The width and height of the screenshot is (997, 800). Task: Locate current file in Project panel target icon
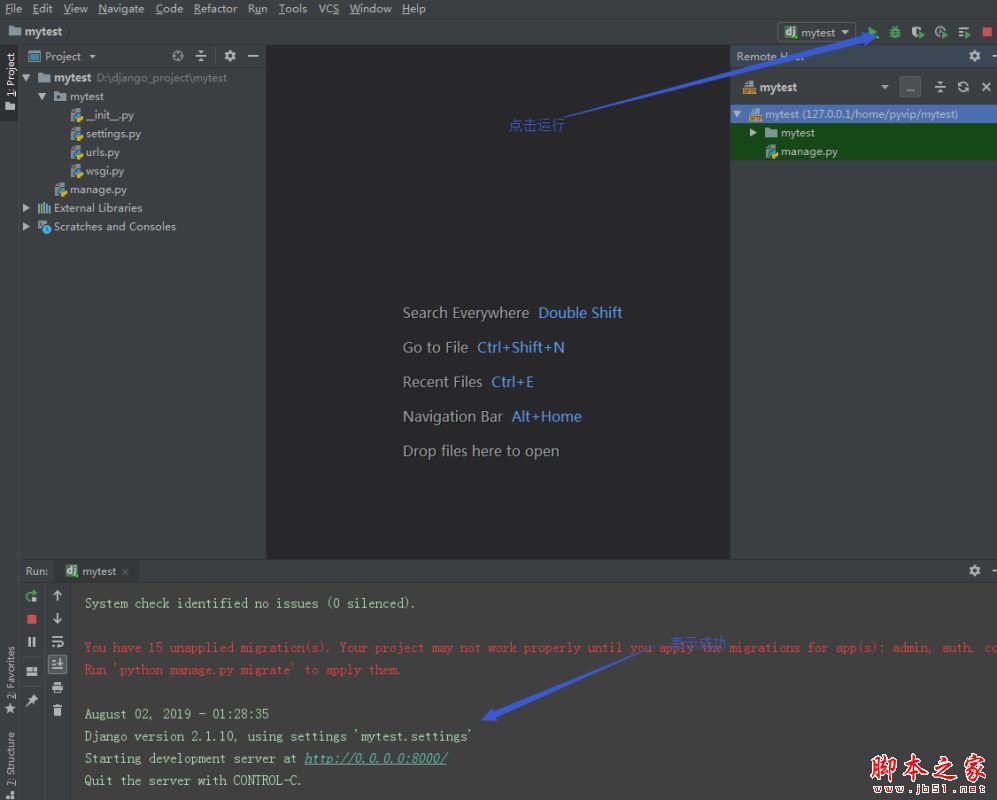[178, 56]
